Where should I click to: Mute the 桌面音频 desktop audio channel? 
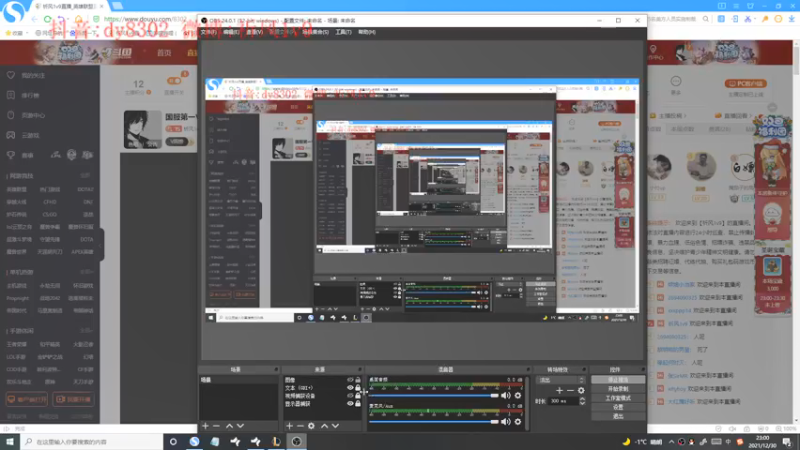coord(506,395)
